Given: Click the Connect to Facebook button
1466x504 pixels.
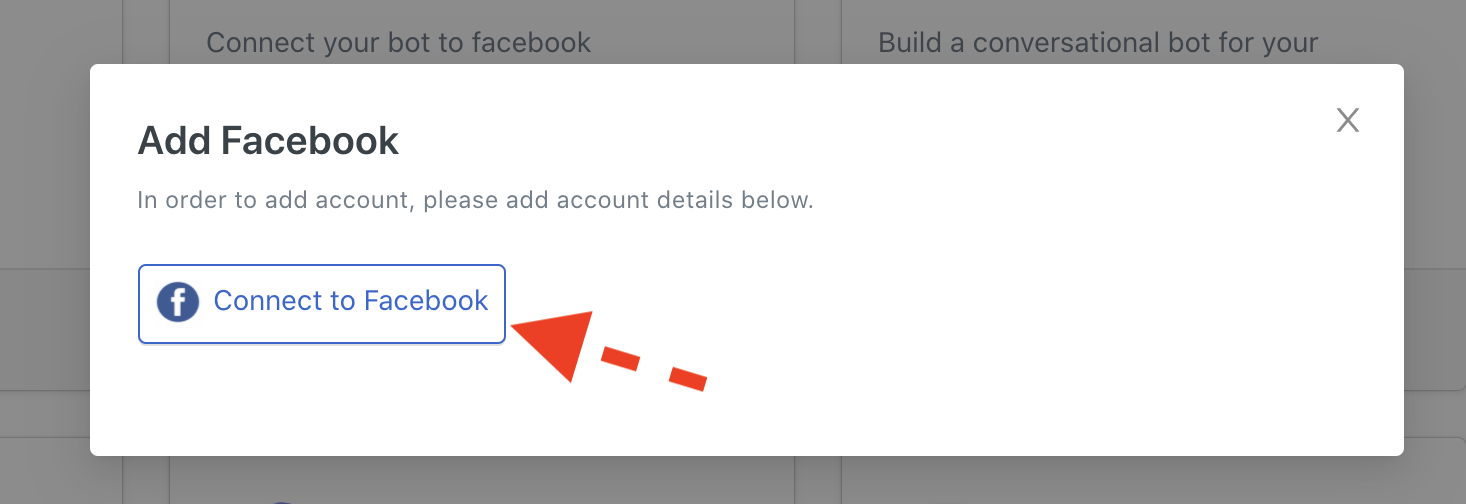Looking at the screenshot, I should click(x=322, y=304).
